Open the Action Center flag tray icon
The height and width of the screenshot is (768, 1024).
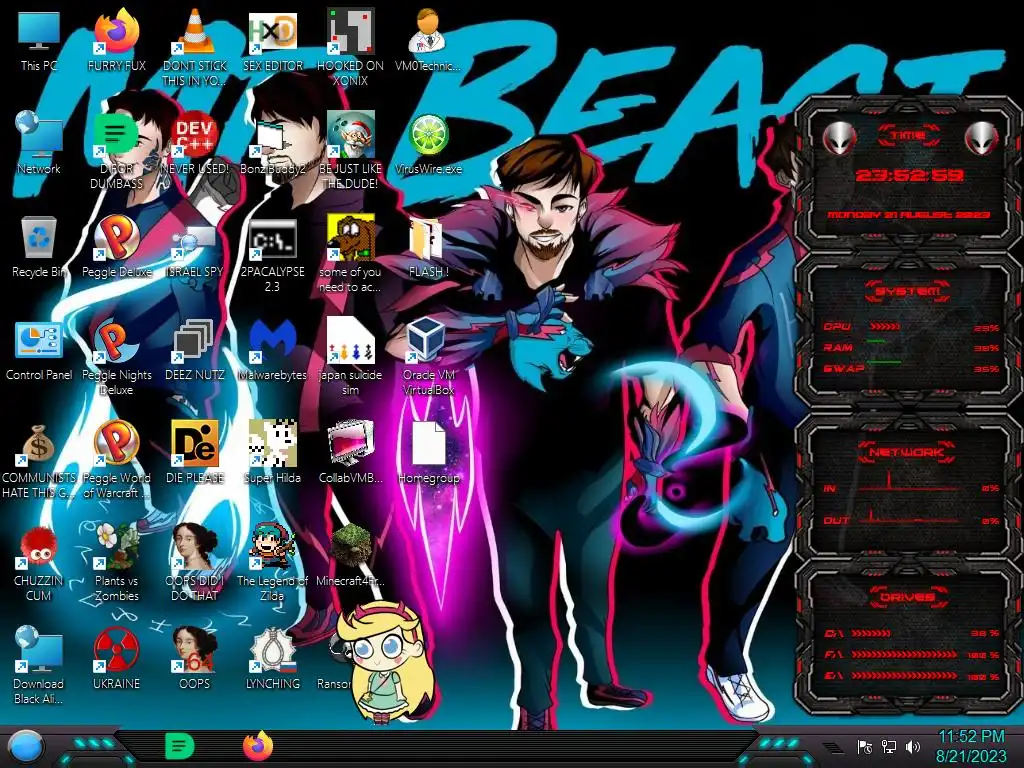(x=865, y=747)
